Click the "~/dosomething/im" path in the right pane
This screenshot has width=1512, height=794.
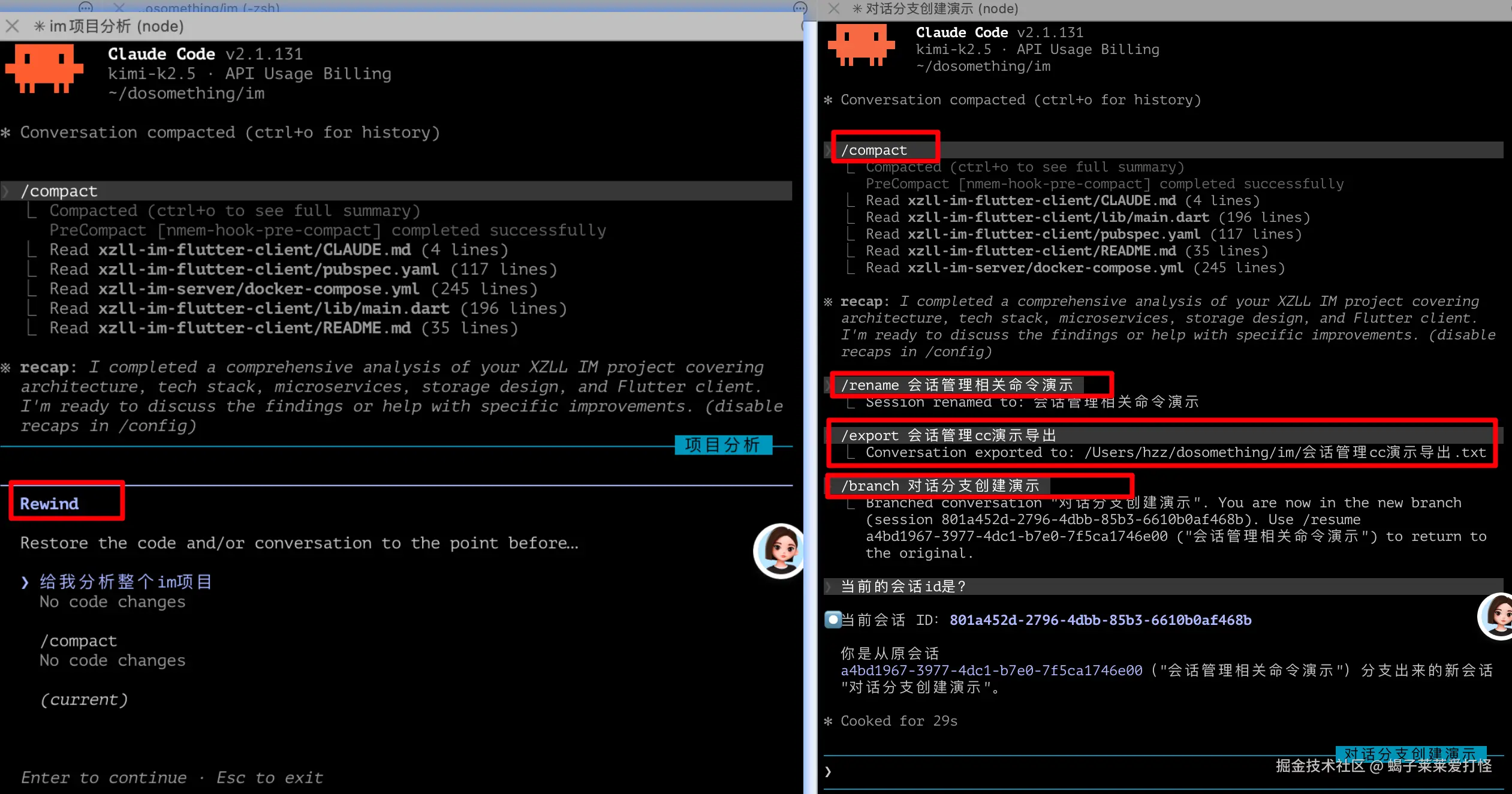(x=983, y=66)
